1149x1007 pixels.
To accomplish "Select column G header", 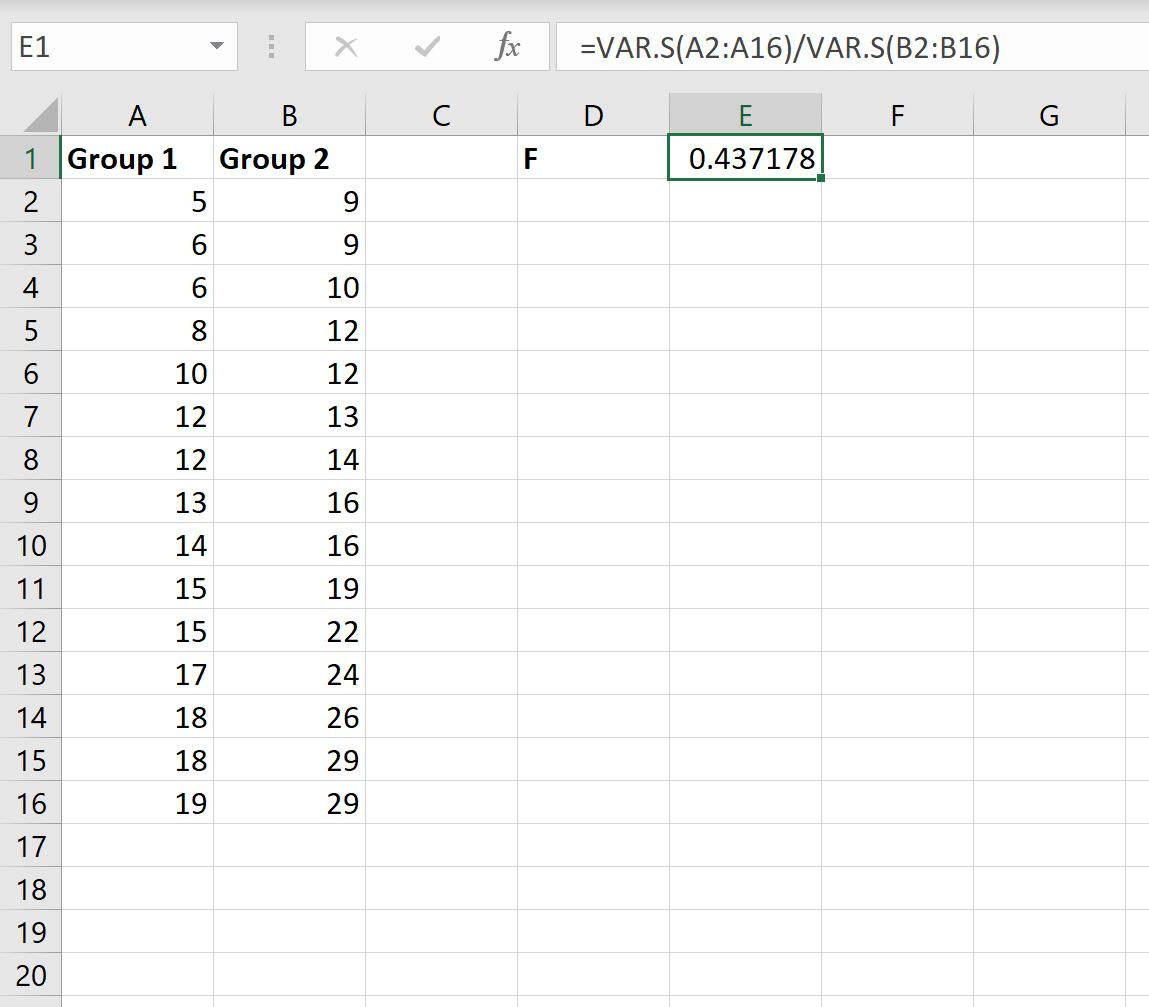I will [1049, 115].
